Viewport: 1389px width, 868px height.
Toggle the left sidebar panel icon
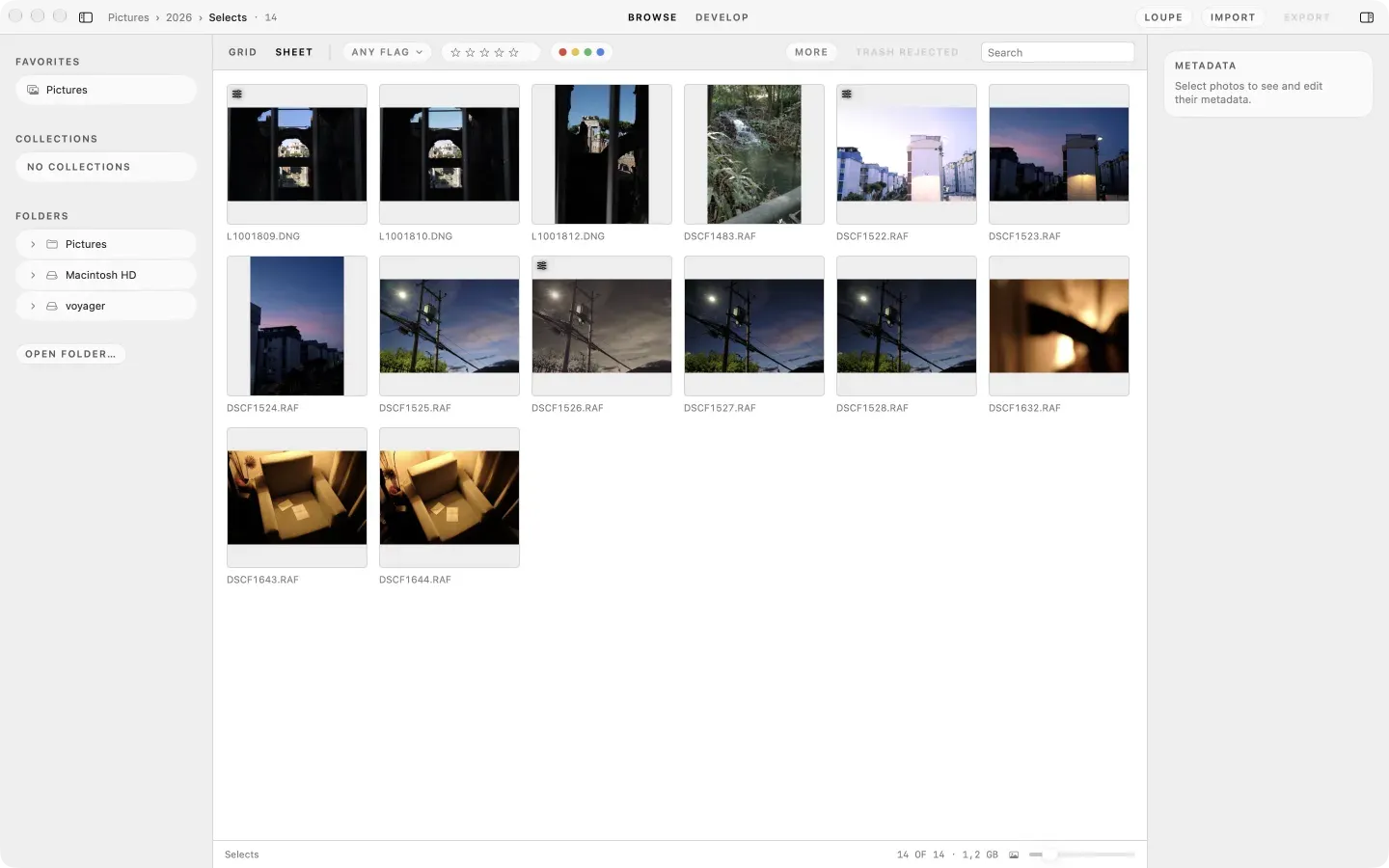pyautogui.click(x=86, y=17)
